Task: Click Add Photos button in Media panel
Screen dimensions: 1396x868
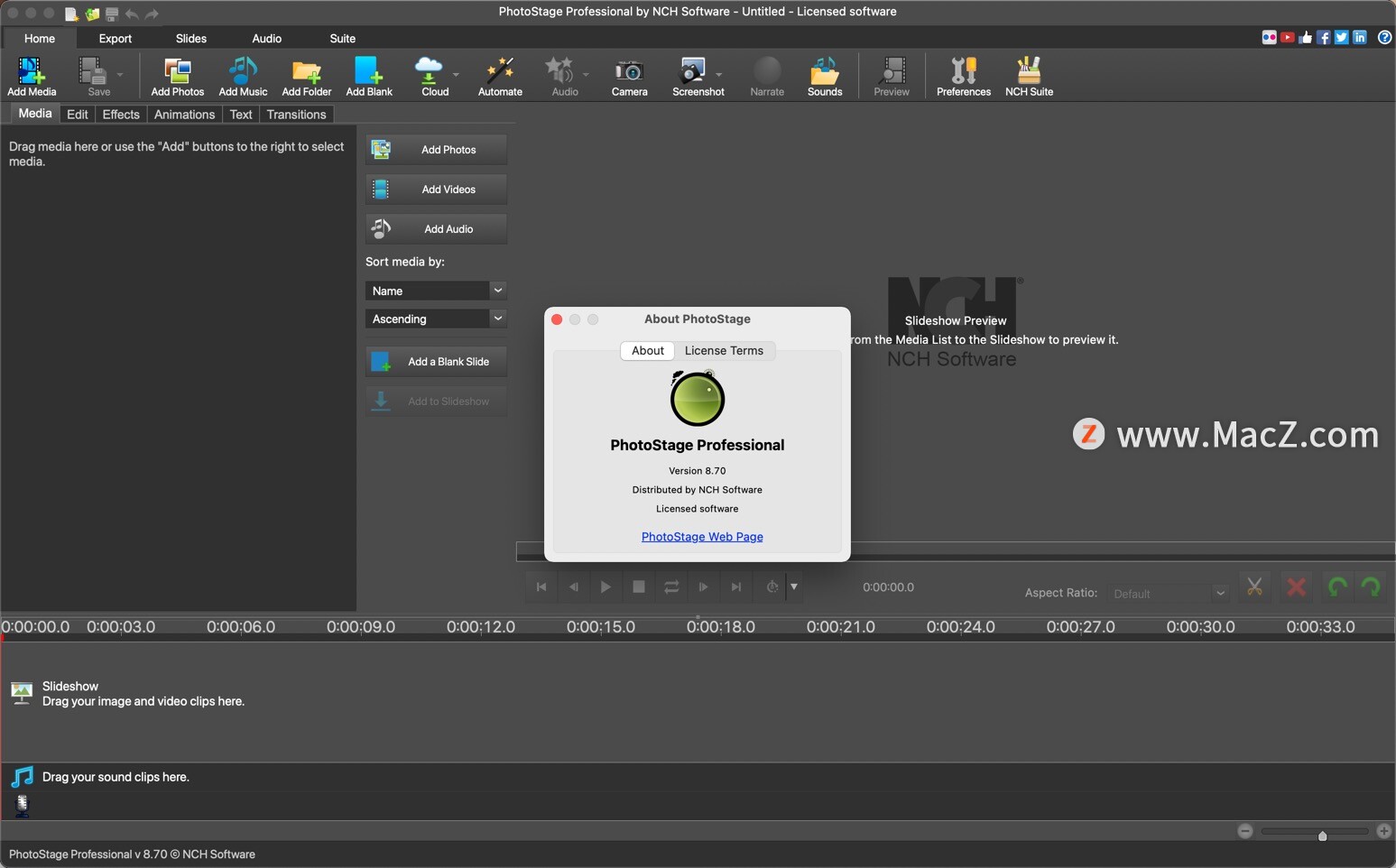Action: (436, 150)
